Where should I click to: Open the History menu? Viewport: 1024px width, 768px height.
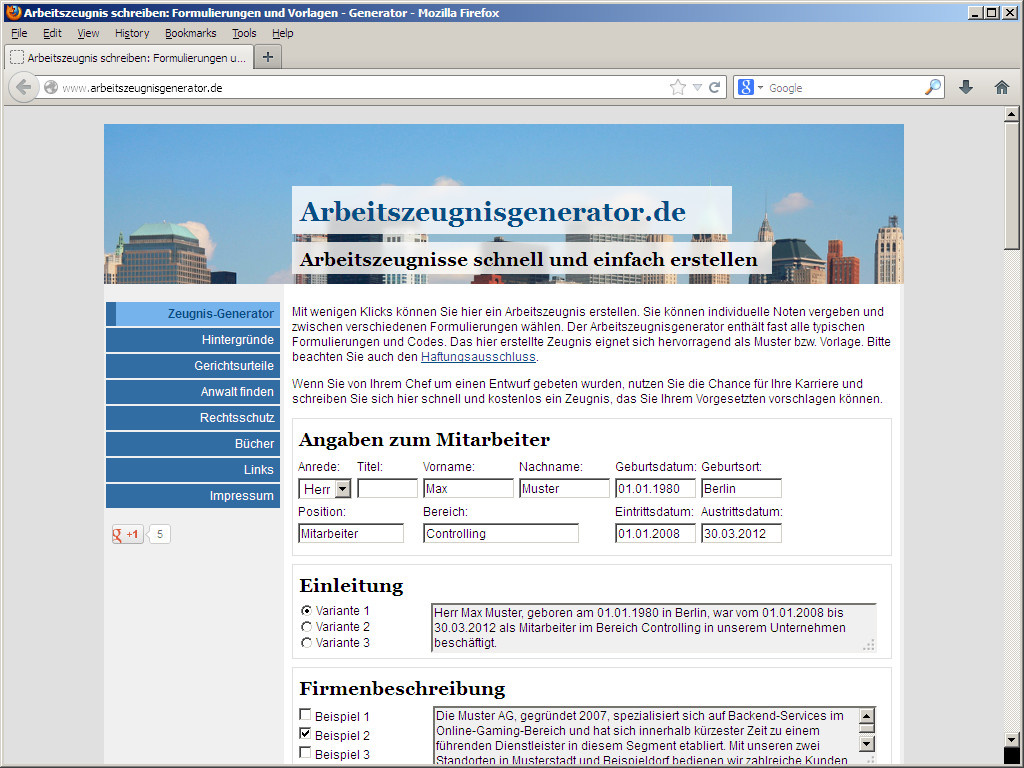click(x=132, y=33)
